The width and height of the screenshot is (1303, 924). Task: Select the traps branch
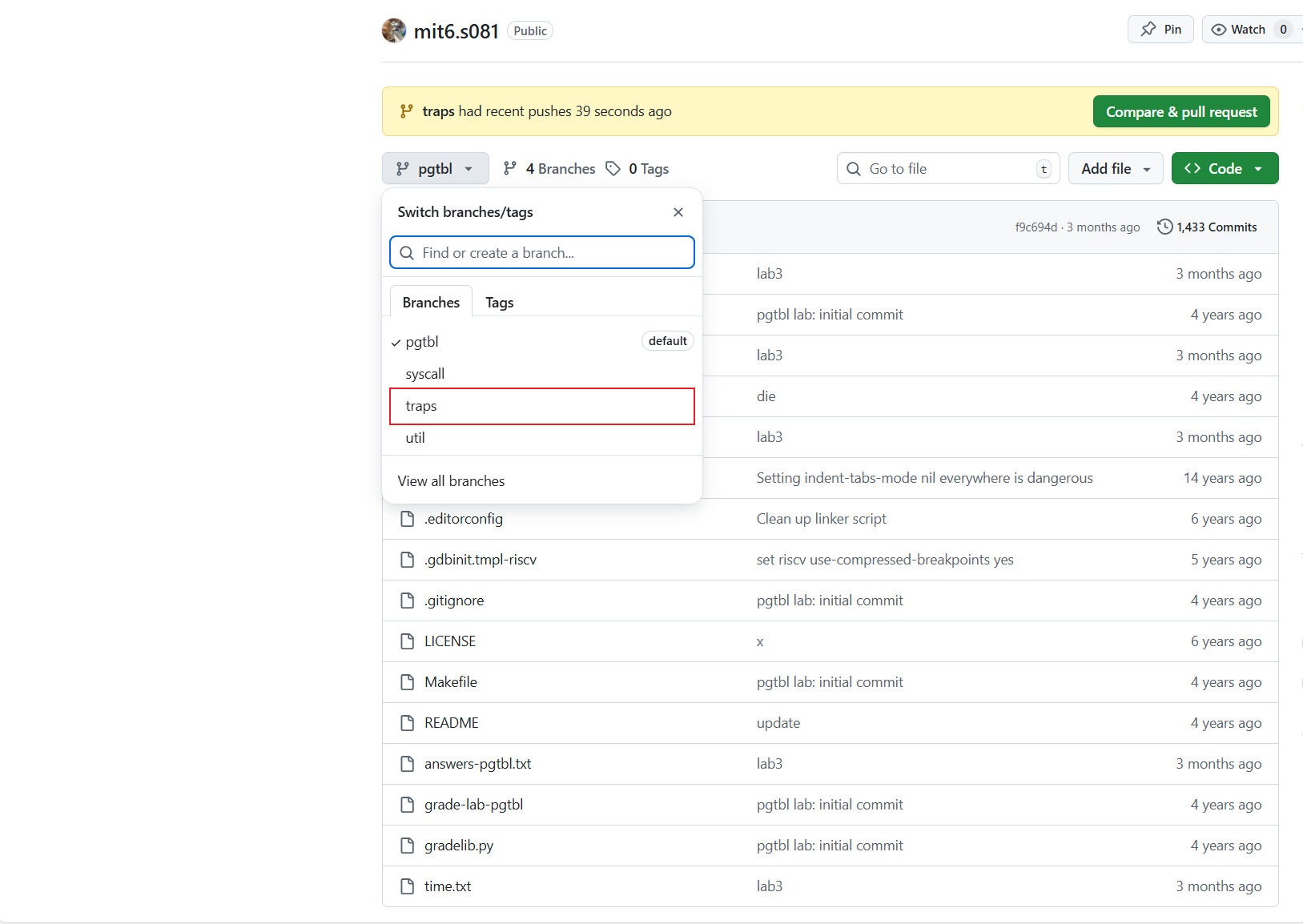point(542,406)
